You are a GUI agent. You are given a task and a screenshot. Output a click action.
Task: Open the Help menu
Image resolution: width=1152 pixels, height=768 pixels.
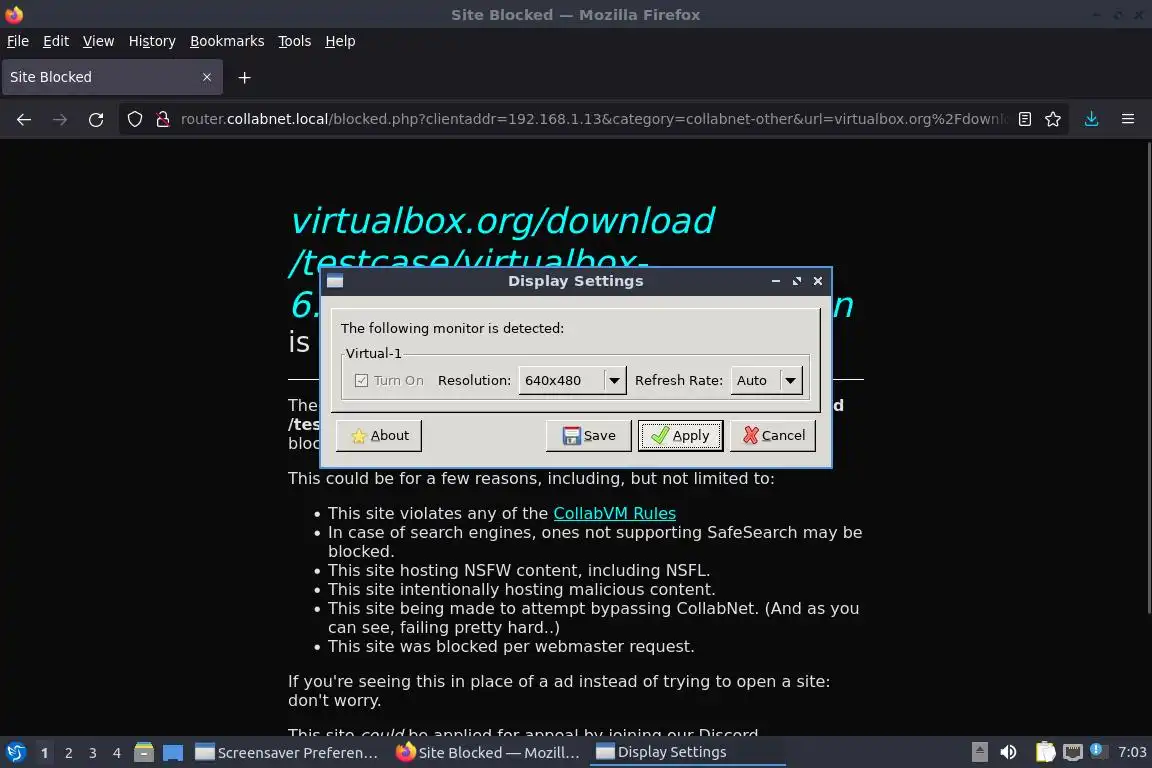pos(340,41)
